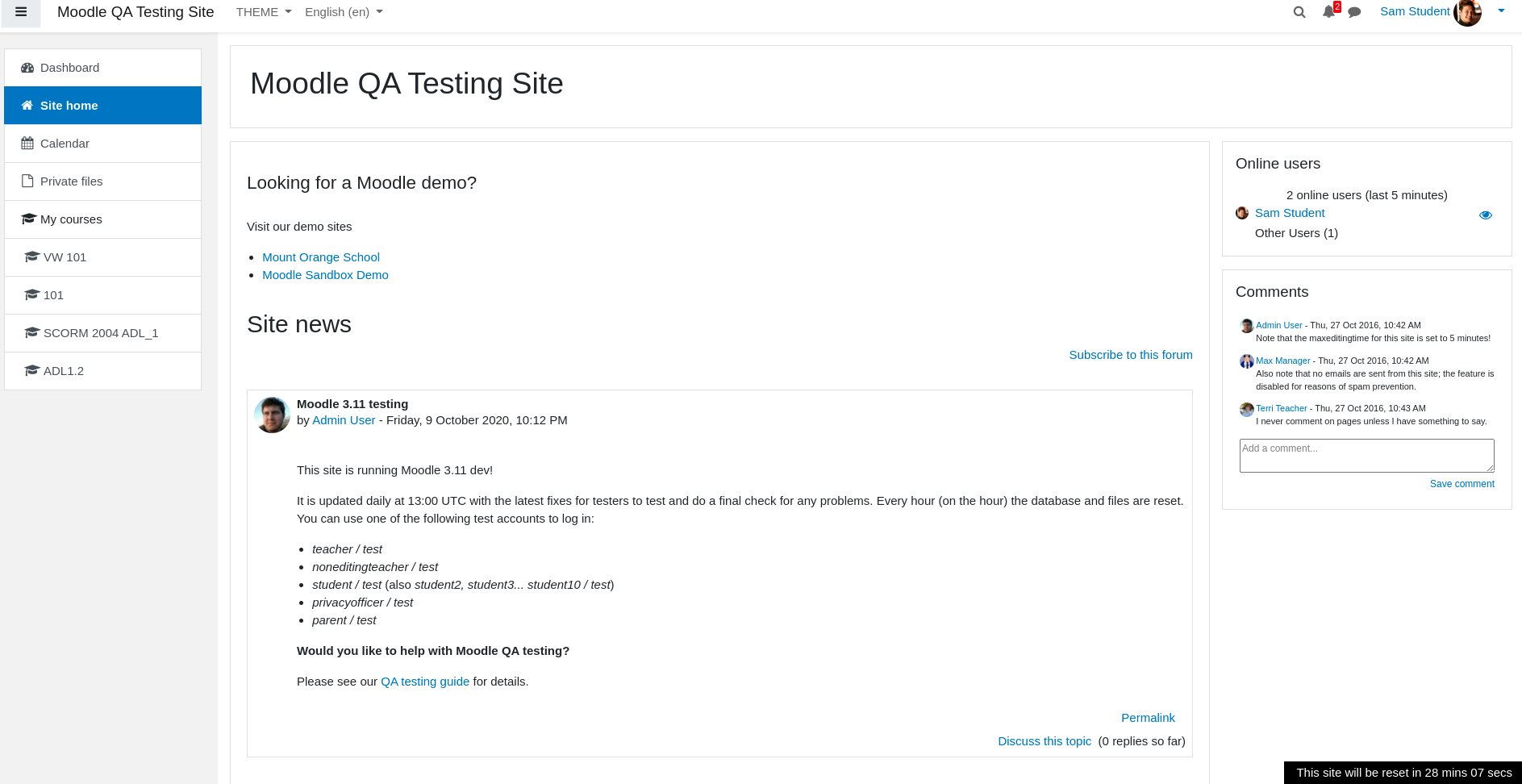Open the Permalink of the post
The width and height of the screenshot is (1522, 784).
1148,718
